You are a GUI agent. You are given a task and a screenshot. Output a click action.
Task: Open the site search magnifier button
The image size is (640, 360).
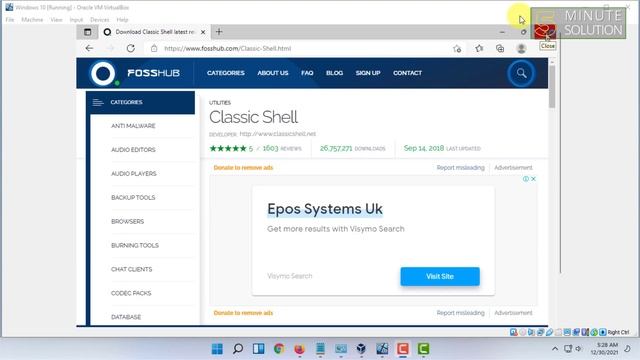[x=521, y=73]
